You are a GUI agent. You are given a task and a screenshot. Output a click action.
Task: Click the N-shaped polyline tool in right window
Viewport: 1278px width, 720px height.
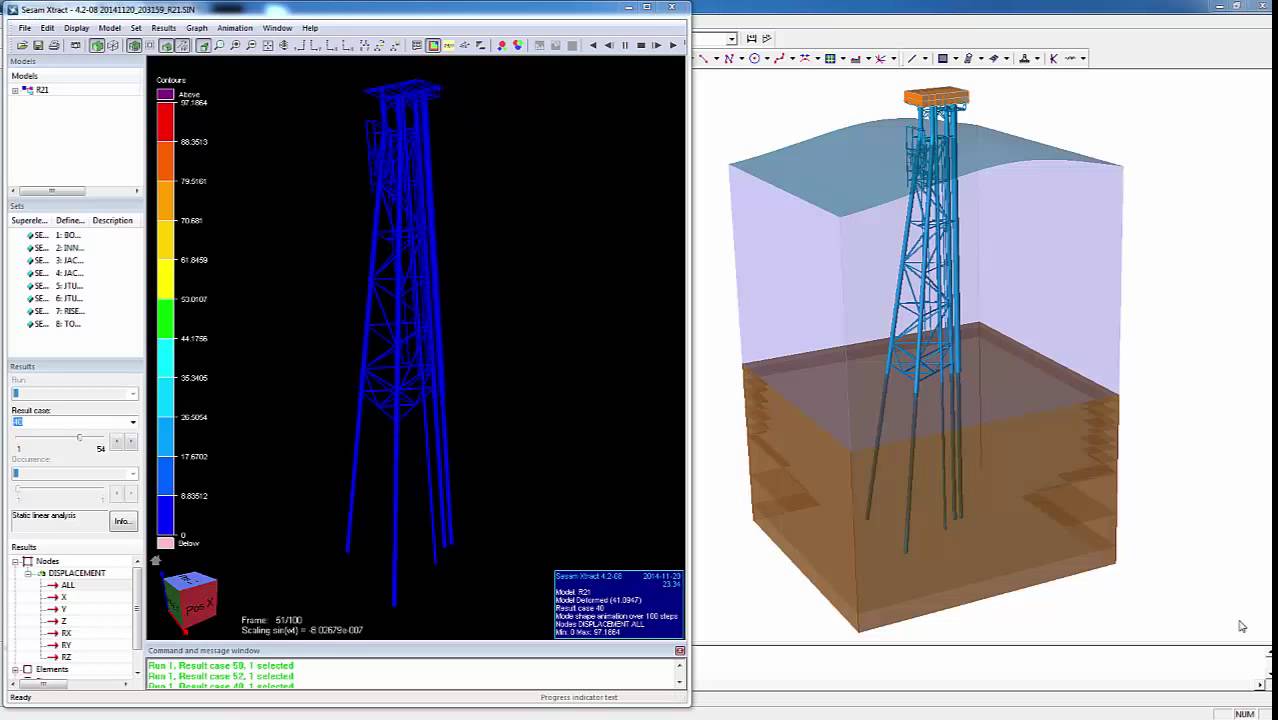[728, 59]
